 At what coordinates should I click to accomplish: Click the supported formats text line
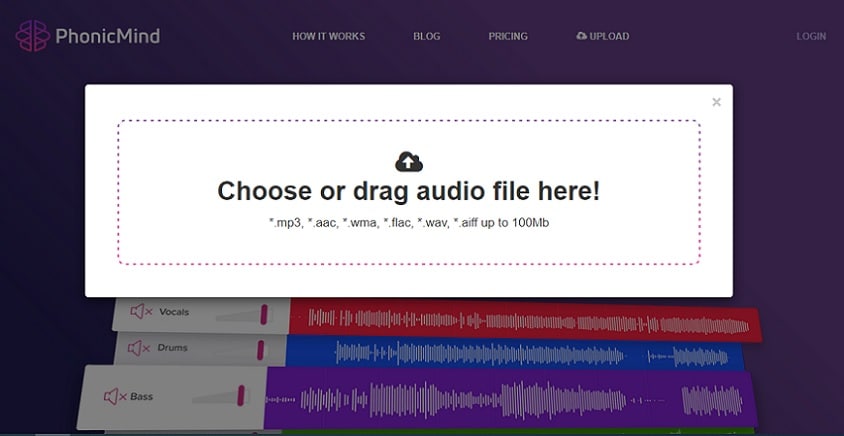(x=409, y=223)
